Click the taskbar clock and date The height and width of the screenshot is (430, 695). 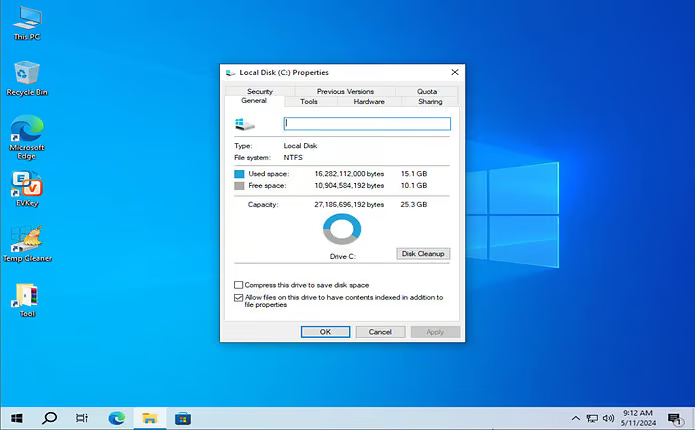638,418
